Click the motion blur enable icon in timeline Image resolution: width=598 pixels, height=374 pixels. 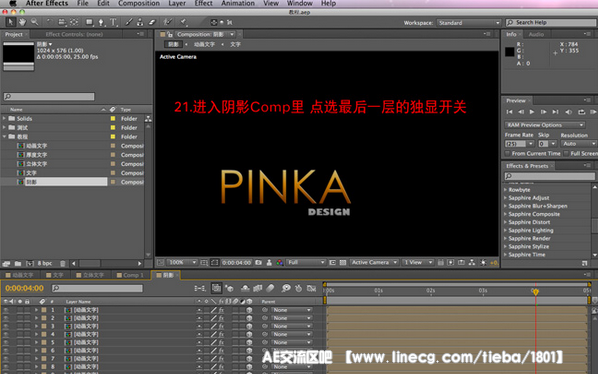[x=271, y=288]
